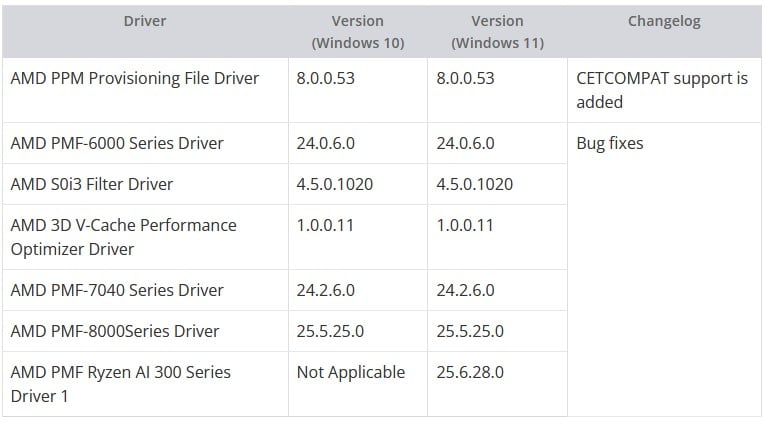The height and width of the screenshot is (424, 766).
Task: Click Windows 10 version 8.0.0.53 cell
Action: (325, 78)
